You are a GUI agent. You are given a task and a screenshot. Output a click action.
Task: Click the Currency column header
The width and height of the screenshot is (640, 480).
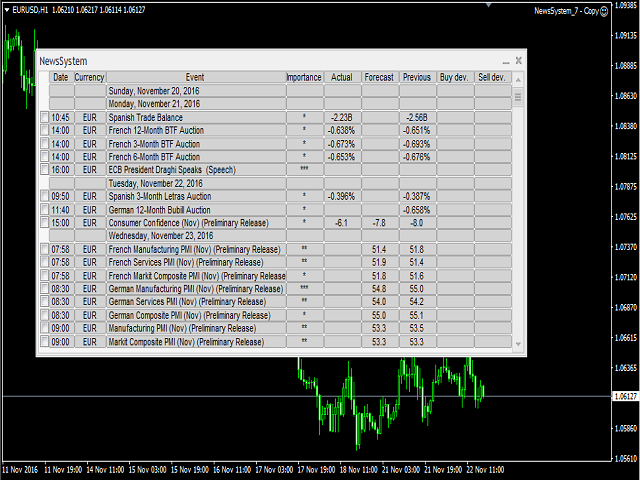[x=90, y=77]
